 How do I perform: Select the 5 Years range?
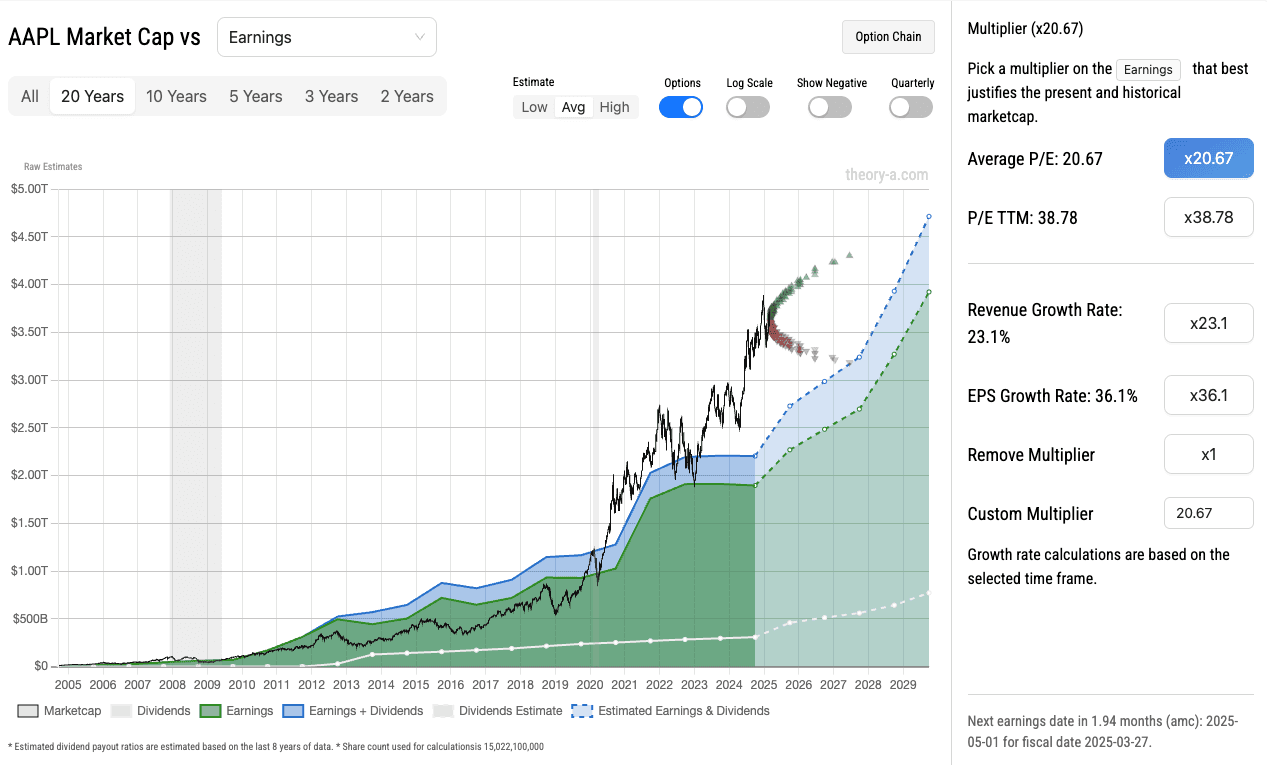(x=256, y=96)
